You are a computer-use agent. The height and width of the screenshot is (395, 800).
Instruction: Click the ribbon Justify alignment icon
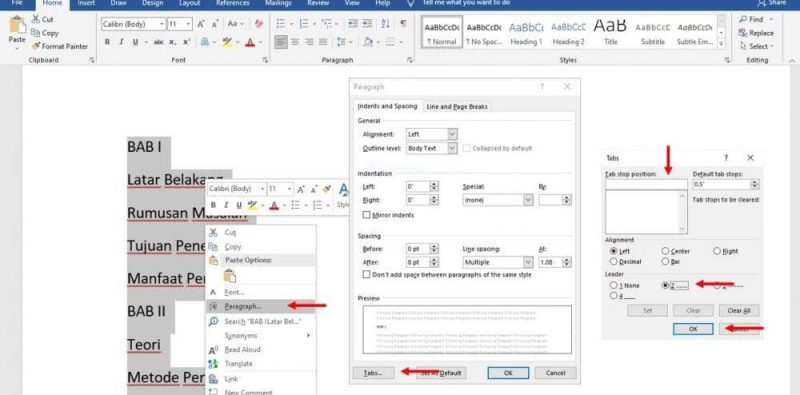click(323, 42)
